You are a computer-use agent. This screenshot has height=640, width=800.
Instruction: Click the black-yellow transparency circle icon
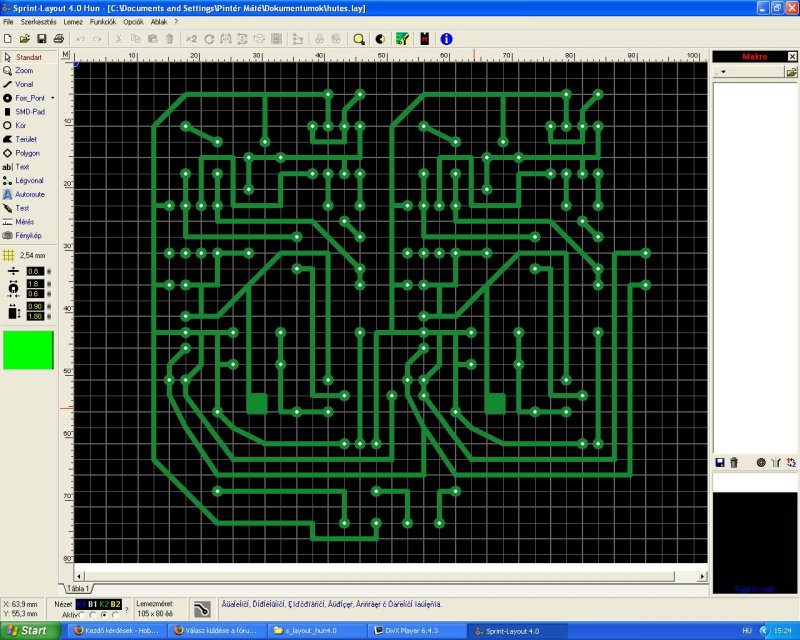point(380,39)
